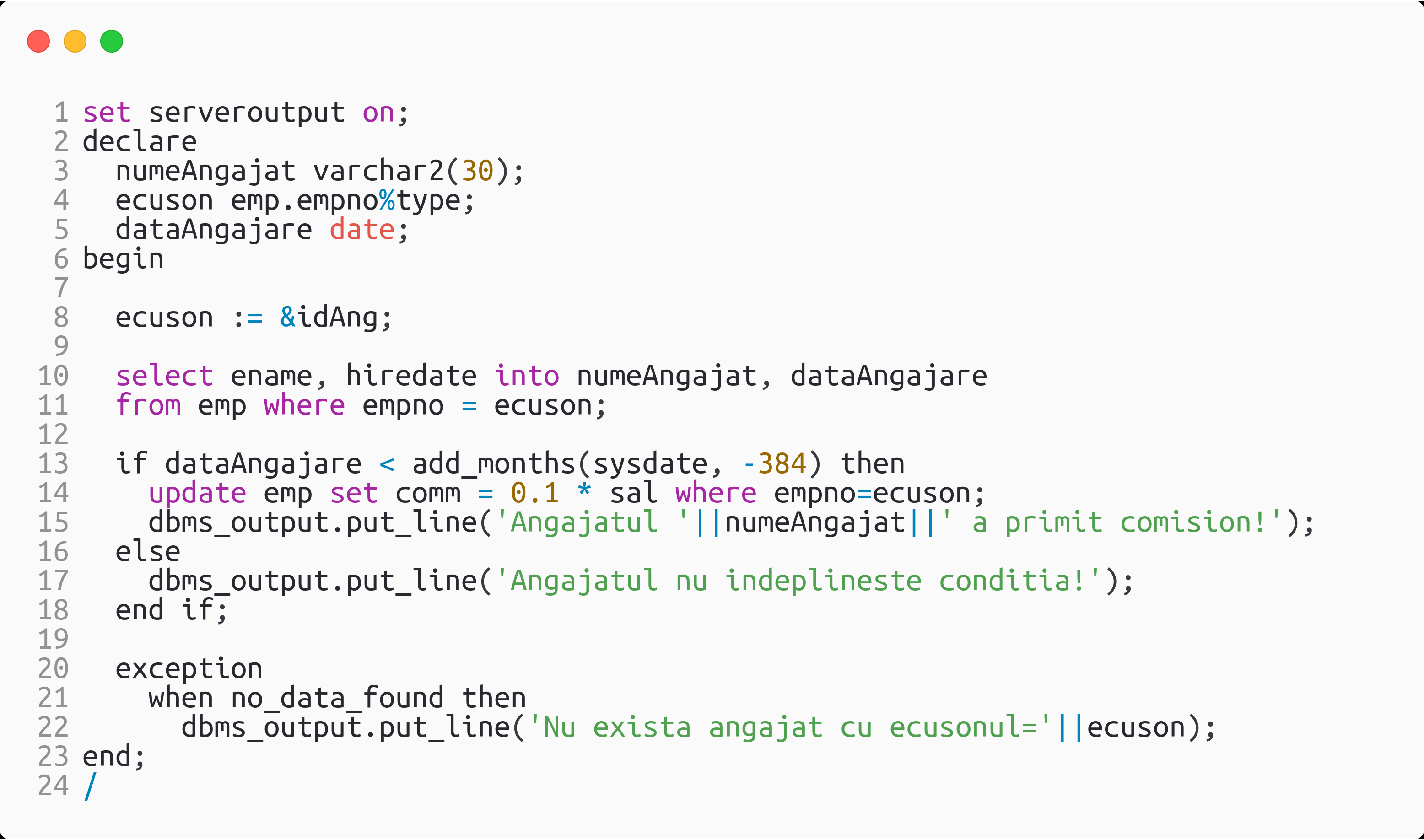Click the red close window dot
The height and width of the screenshot is (840, 1424).
click(38, 41)
